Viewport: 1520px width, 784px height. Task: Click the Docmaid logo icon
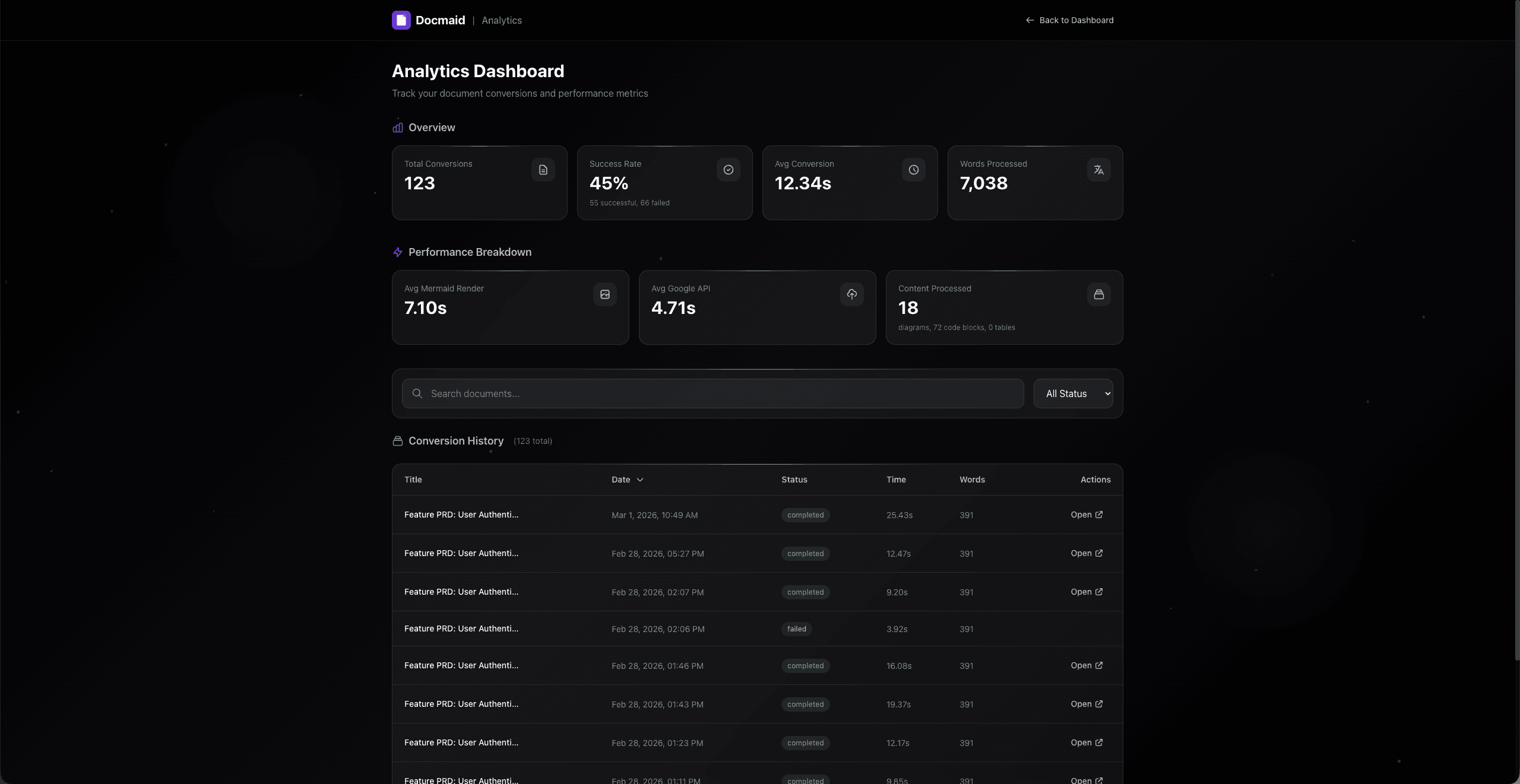click(x=401, y=20)
